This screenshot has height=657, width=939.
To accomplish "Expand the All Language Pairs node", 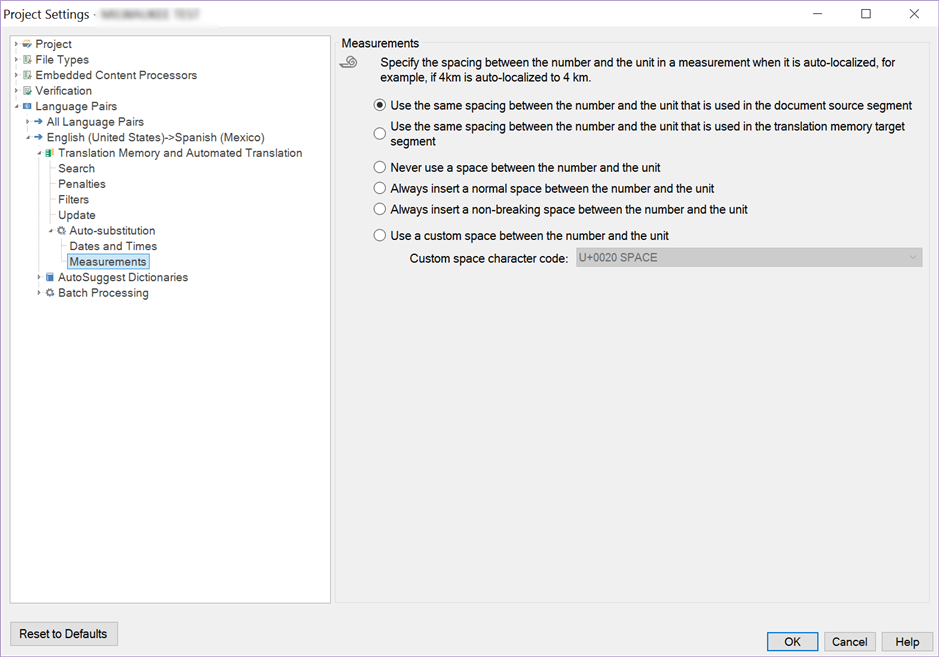I will pos(28,122).
